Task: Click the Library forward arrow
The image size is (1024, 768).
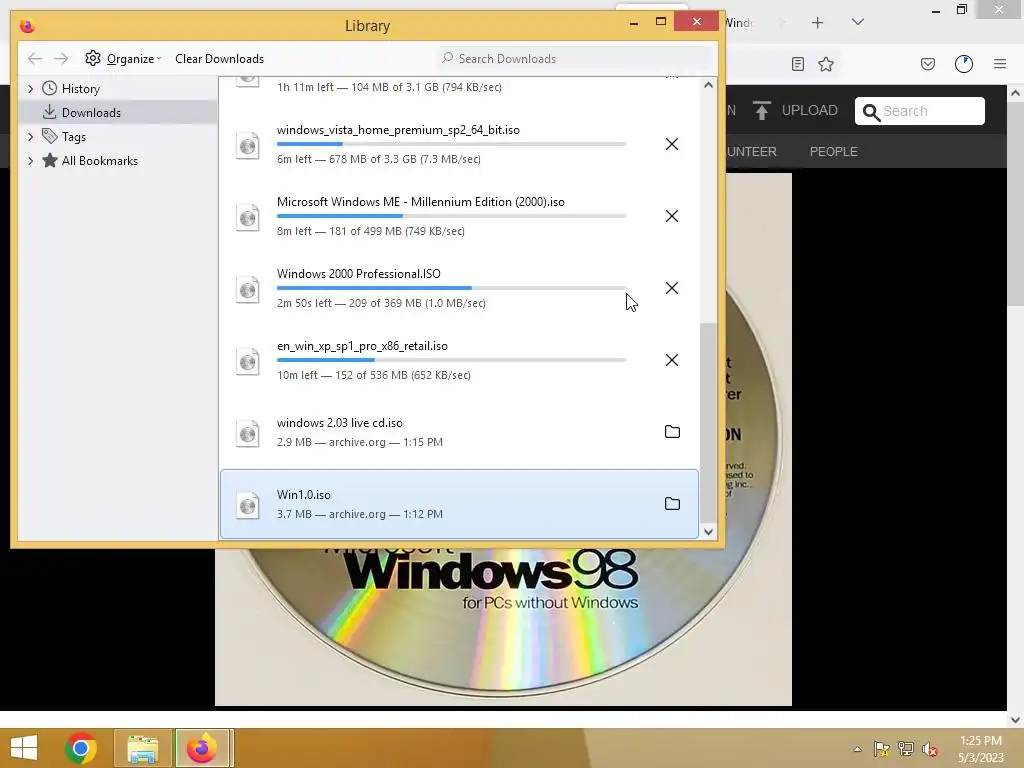Action: pos(61,59)
